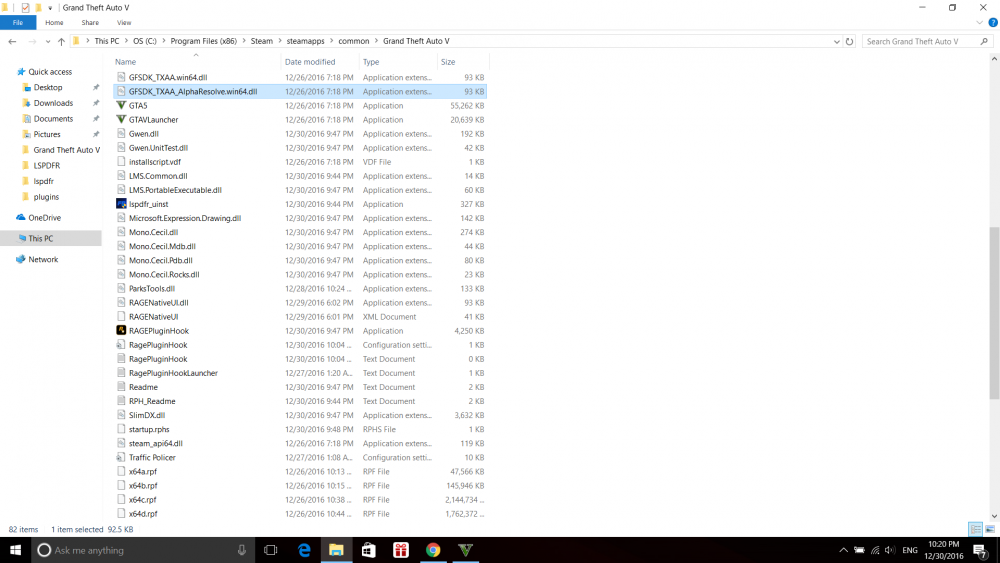Image resolution: width=1000 pixels, height=563 pixels.
Task: Expand the Steam breadcrumb arrow
Action: [x=279, y=41]
